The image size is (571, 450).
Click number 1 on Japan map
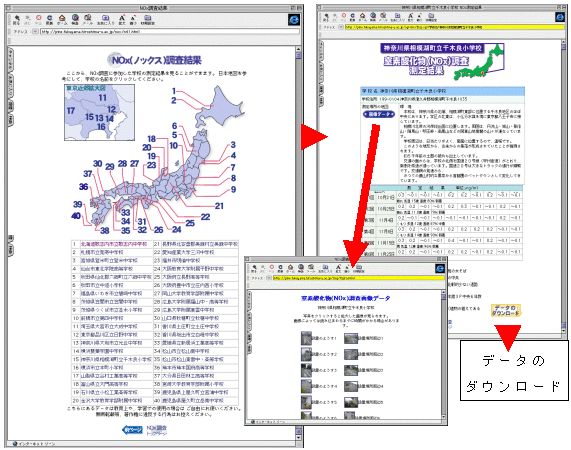(x=174, y=91)
